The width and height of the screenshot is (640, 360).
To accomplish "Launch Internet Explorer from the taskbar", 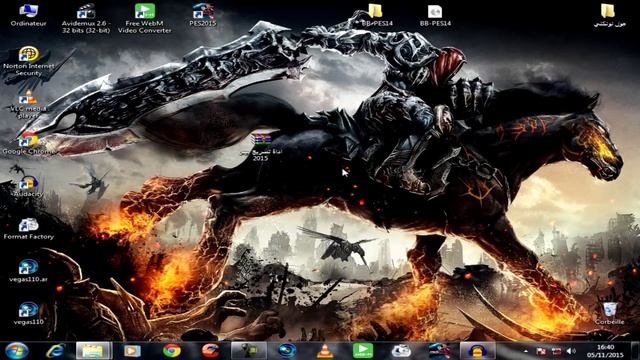I will [x=55, y=351].
